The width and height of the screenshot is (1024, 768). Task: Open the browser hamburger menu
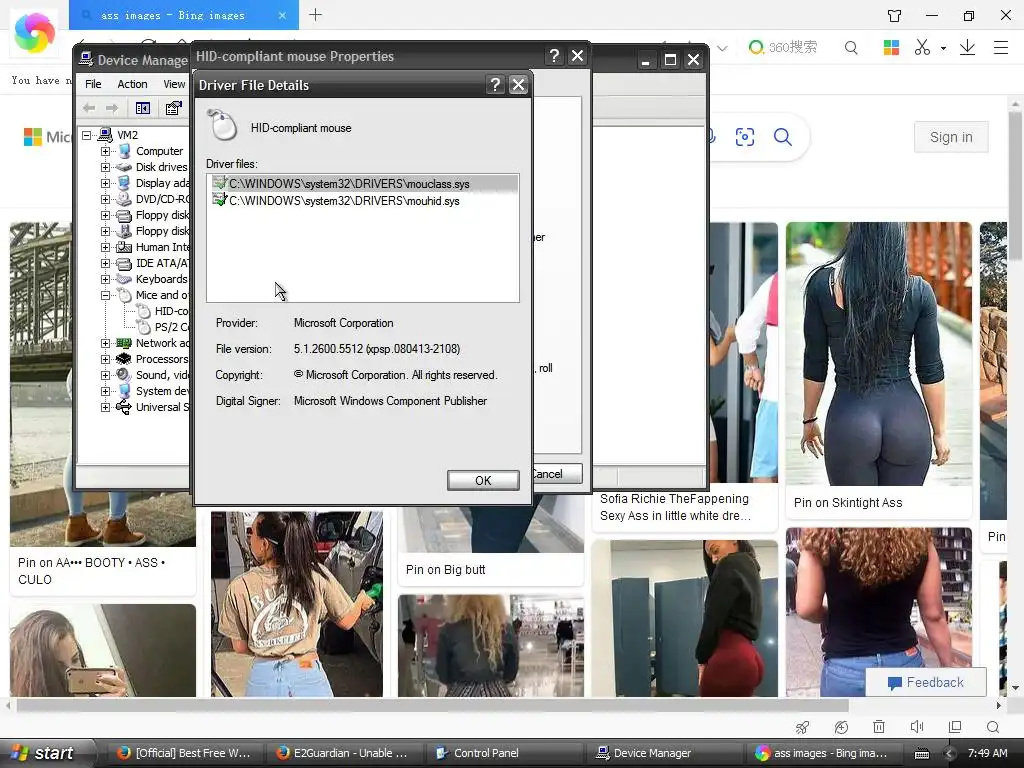1000,47
